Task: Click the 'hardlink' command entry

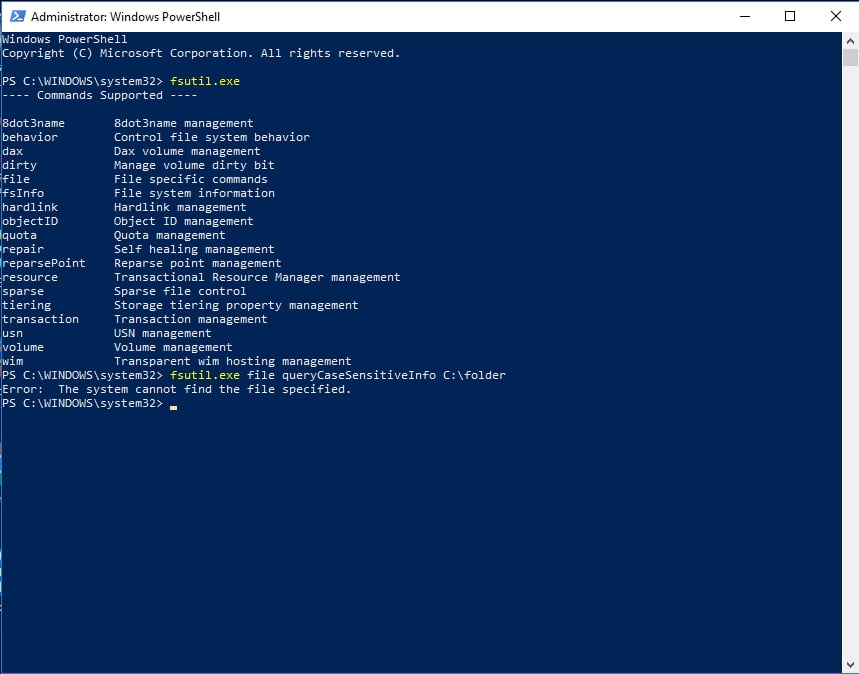Action: tap(30, 208)
